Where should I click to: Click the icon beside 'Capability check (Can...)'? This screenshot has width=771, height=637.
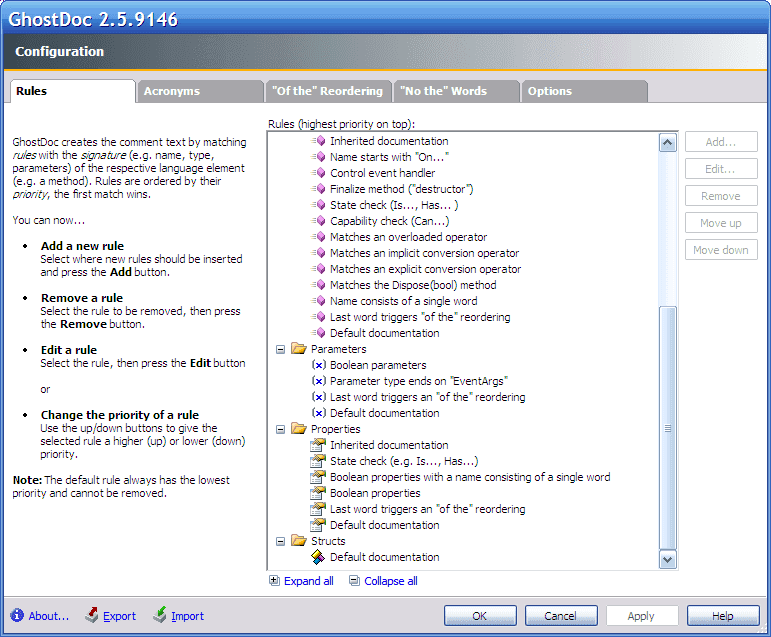319,221
